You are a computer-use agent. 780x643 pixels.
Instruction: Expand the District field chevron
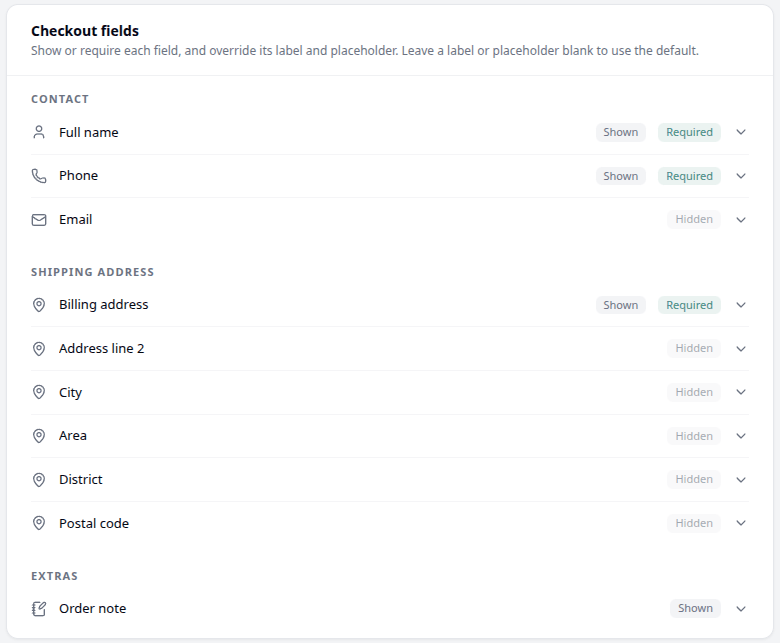(741, 480)
